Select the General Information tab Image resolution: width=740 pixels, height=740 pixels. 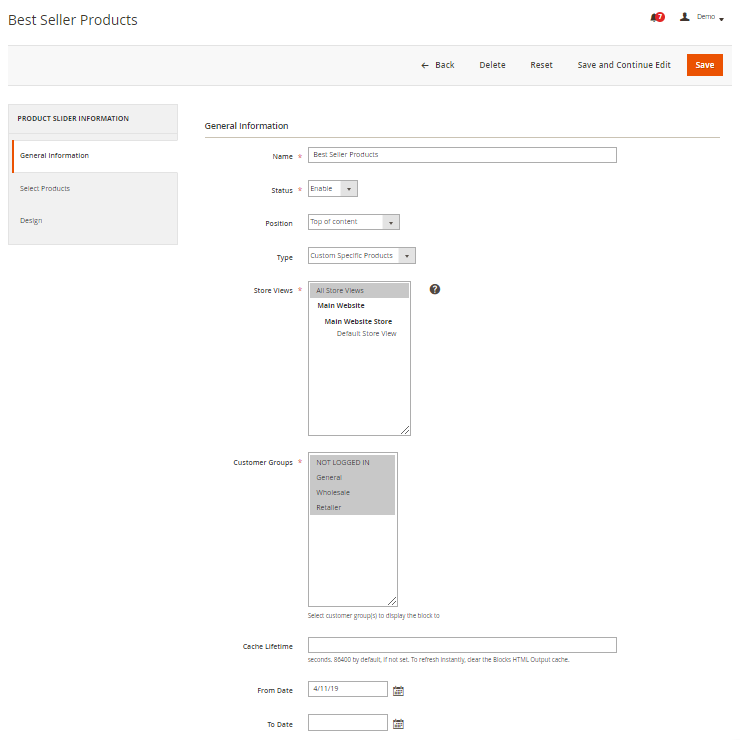54,156
